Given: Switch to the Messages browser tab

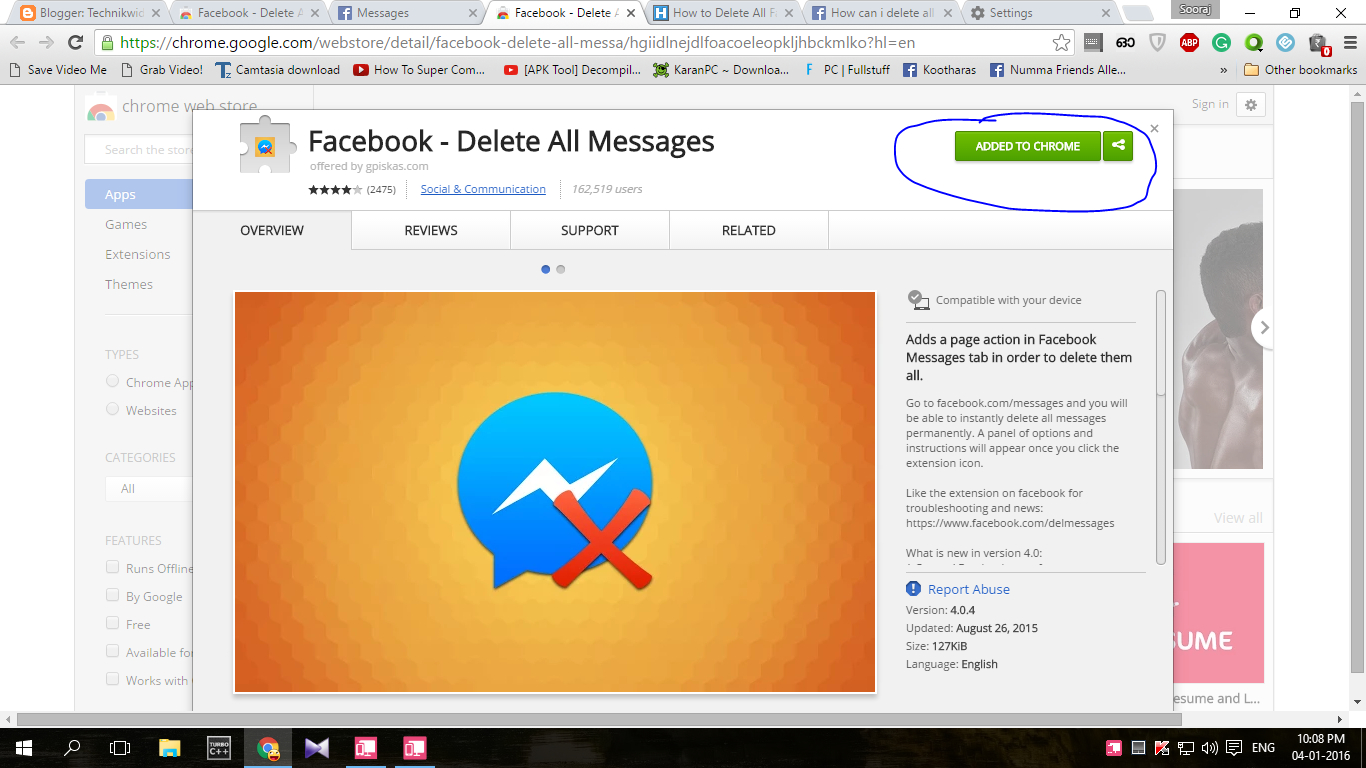Looking at the screenshot, I should (405, 13).
